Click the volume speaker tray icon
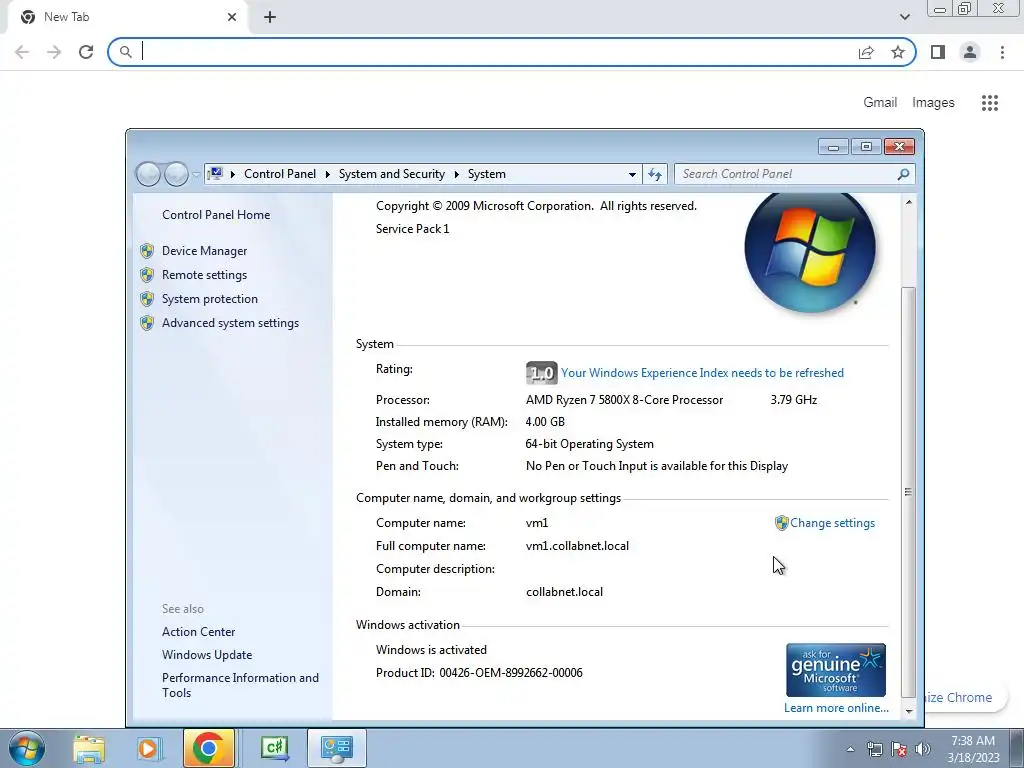This screenshot has width=1024, height=768. [x=923, y=749]
